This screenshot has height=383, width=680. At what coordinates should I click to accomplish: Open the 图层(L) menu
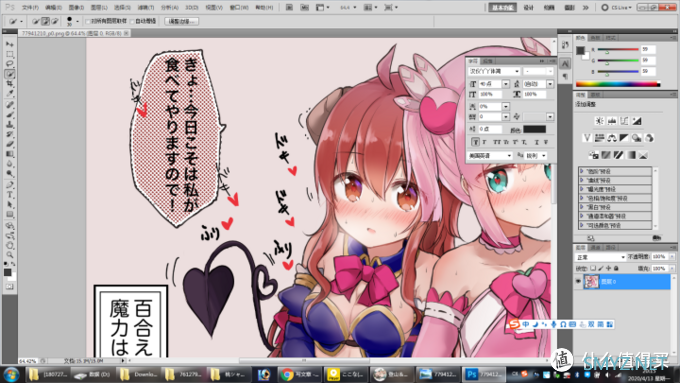point(99,7)
